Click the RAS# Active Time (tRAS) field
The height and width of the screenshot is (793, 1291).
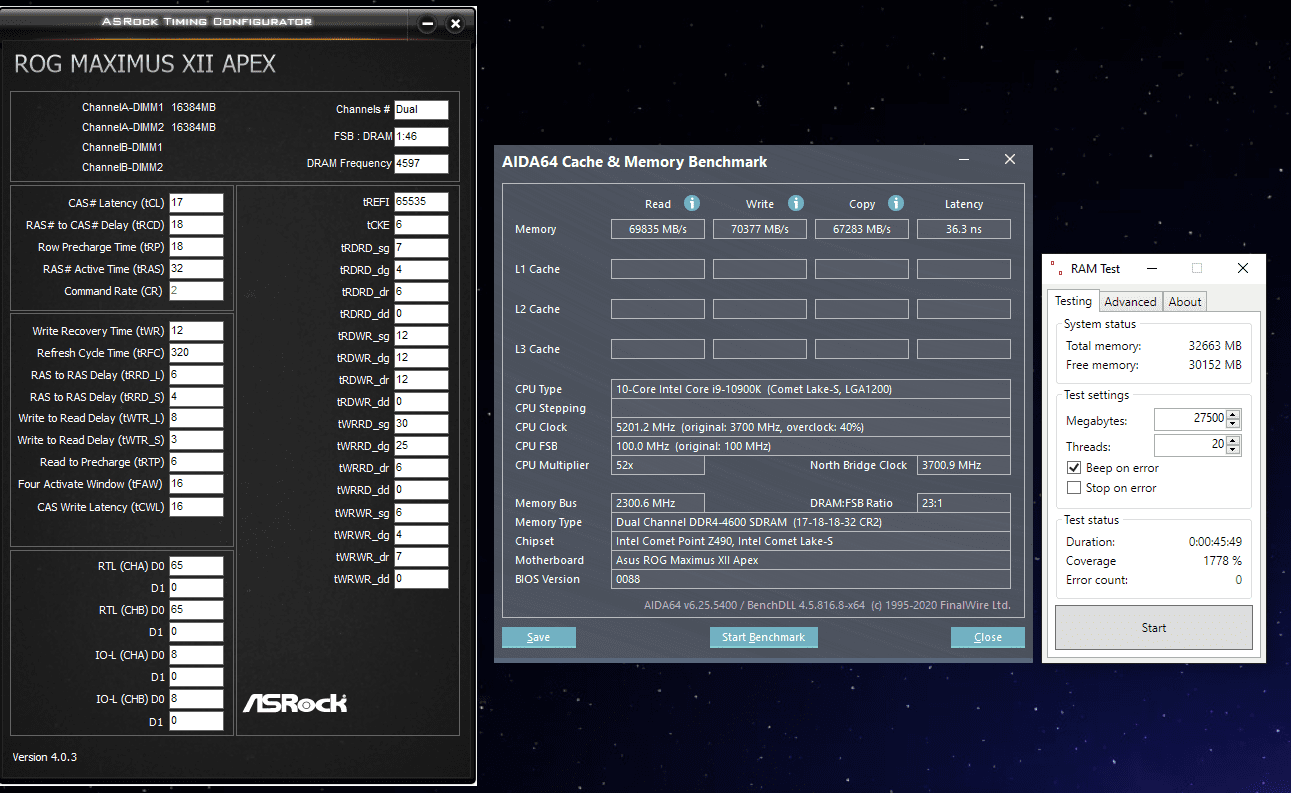pos(196,268)
